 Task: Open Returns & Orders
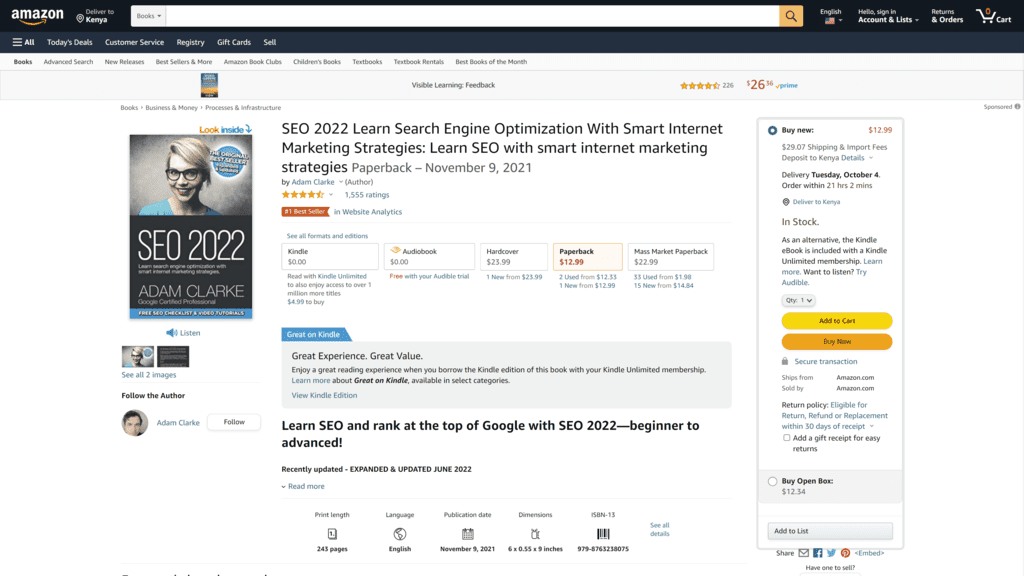click(x=947, y=16)
